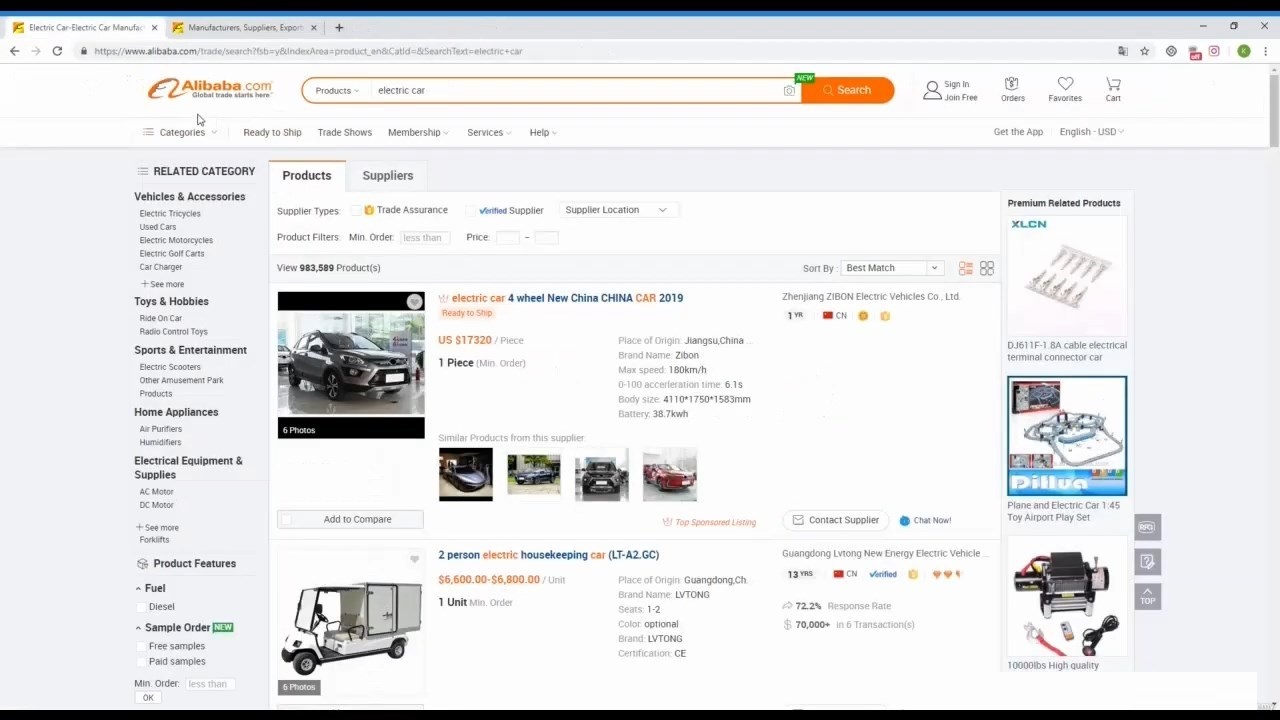The width and height of the screenshot is (1280, 720).
Task: Reload the page with refresh icon
Action: pos(57,51)
